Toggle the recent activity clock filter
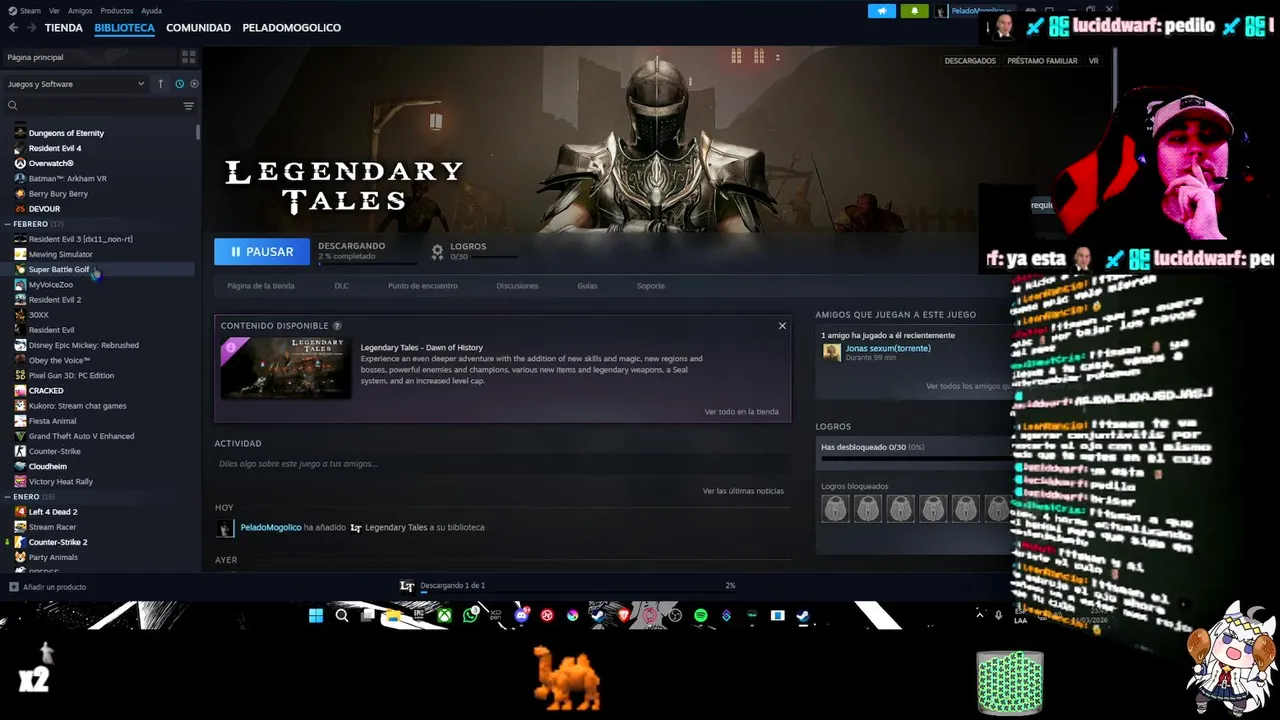The image size is (1280, 720). [x=180, y=84]
